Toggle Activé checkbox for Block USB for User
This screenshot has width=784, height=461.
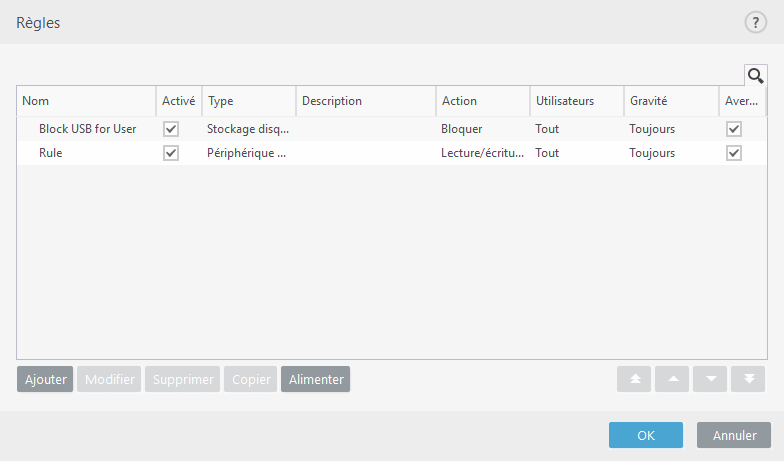171,129
